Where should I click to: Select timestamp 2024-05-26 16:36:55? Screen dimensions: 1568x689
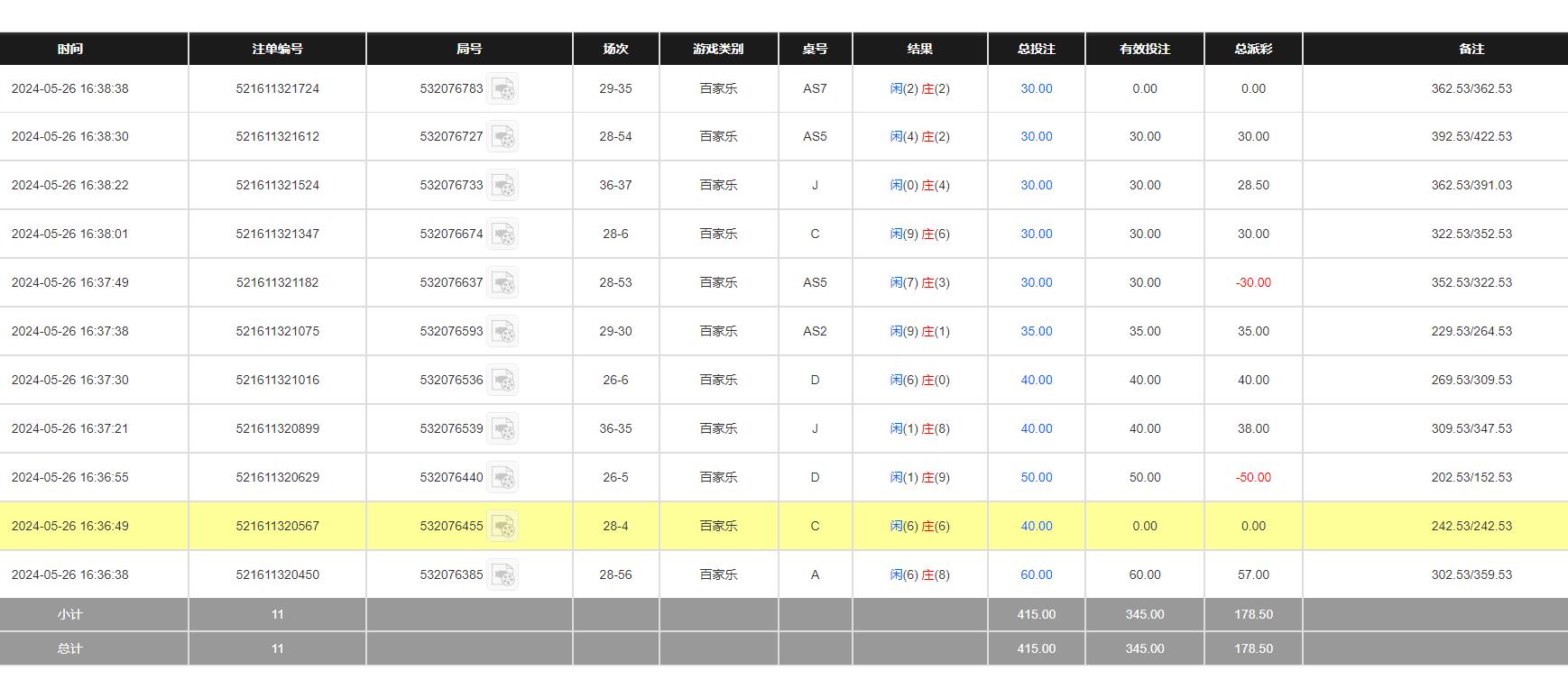click(x=69, y=477)
